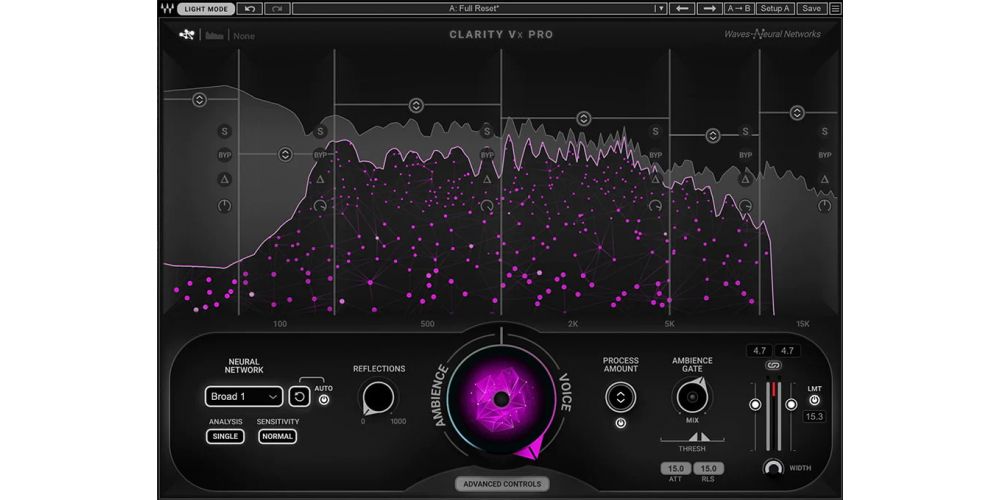Click the ATT 15.0 value field

coord(675,468)
